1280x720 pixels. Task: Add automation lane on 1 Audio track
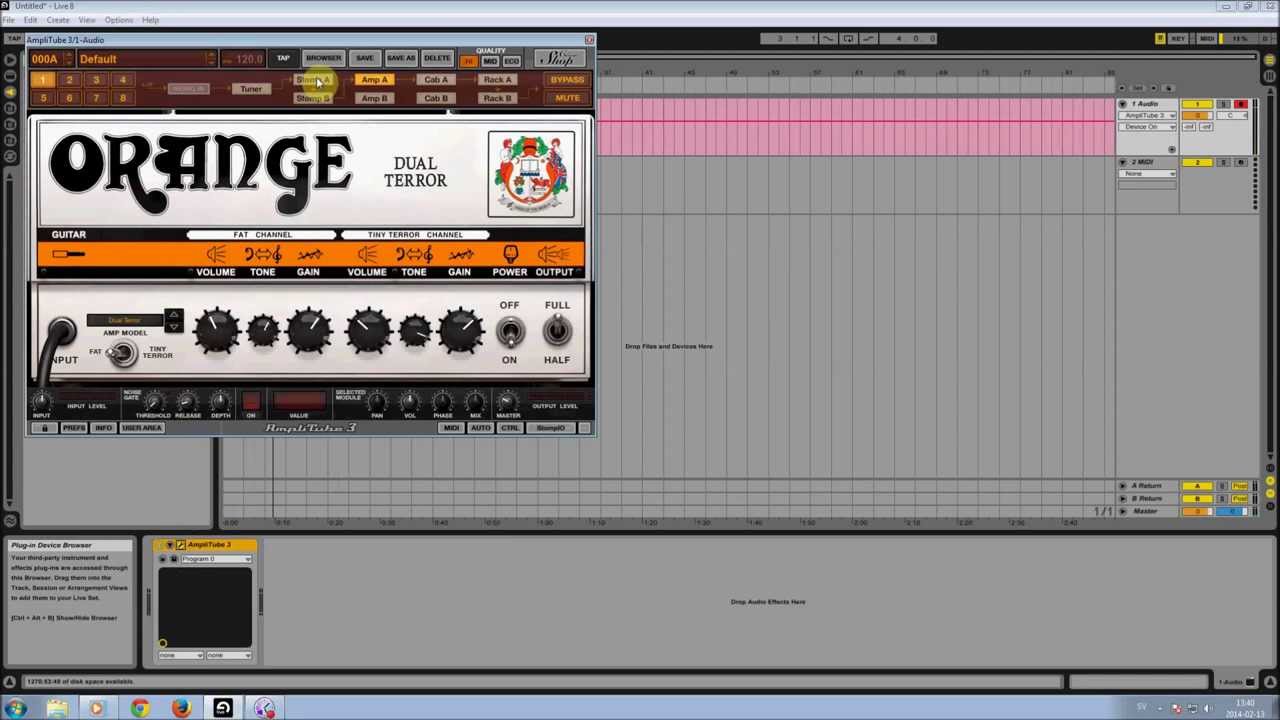pos(1171,149)
